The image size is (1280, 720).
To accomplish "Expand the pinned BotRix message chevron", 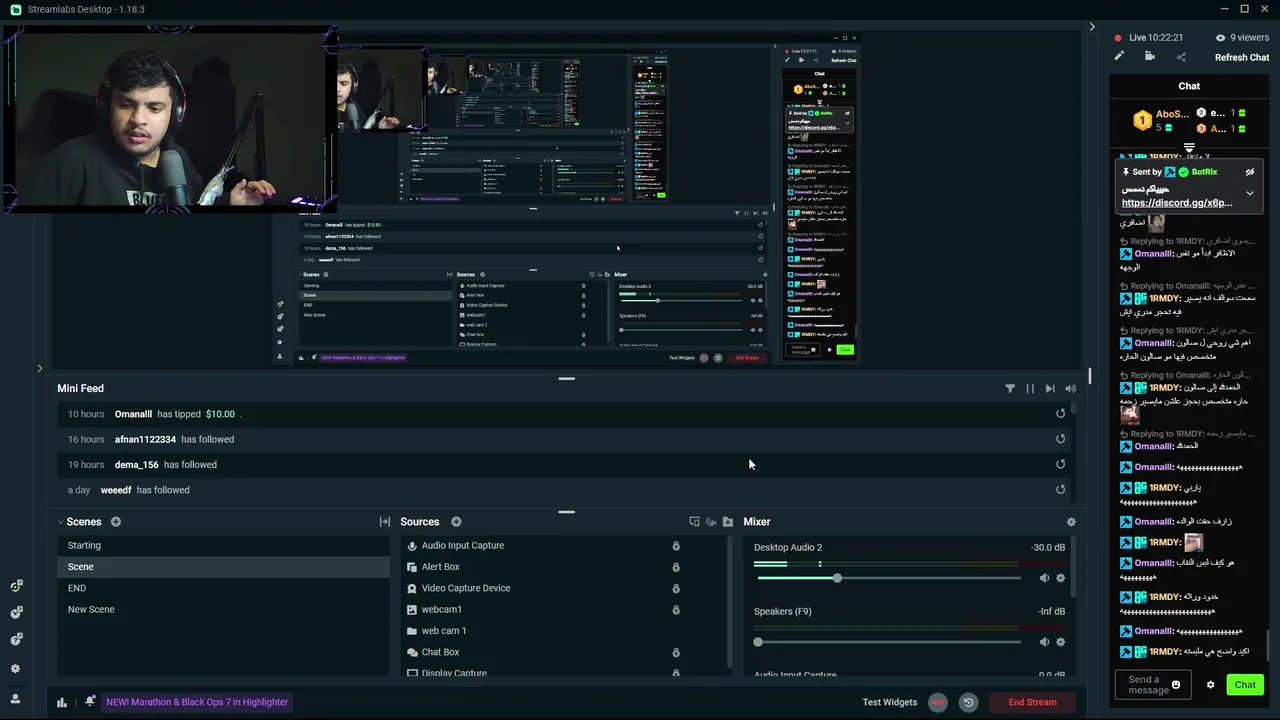I will pyautogui.click(x=1250, y=194).
